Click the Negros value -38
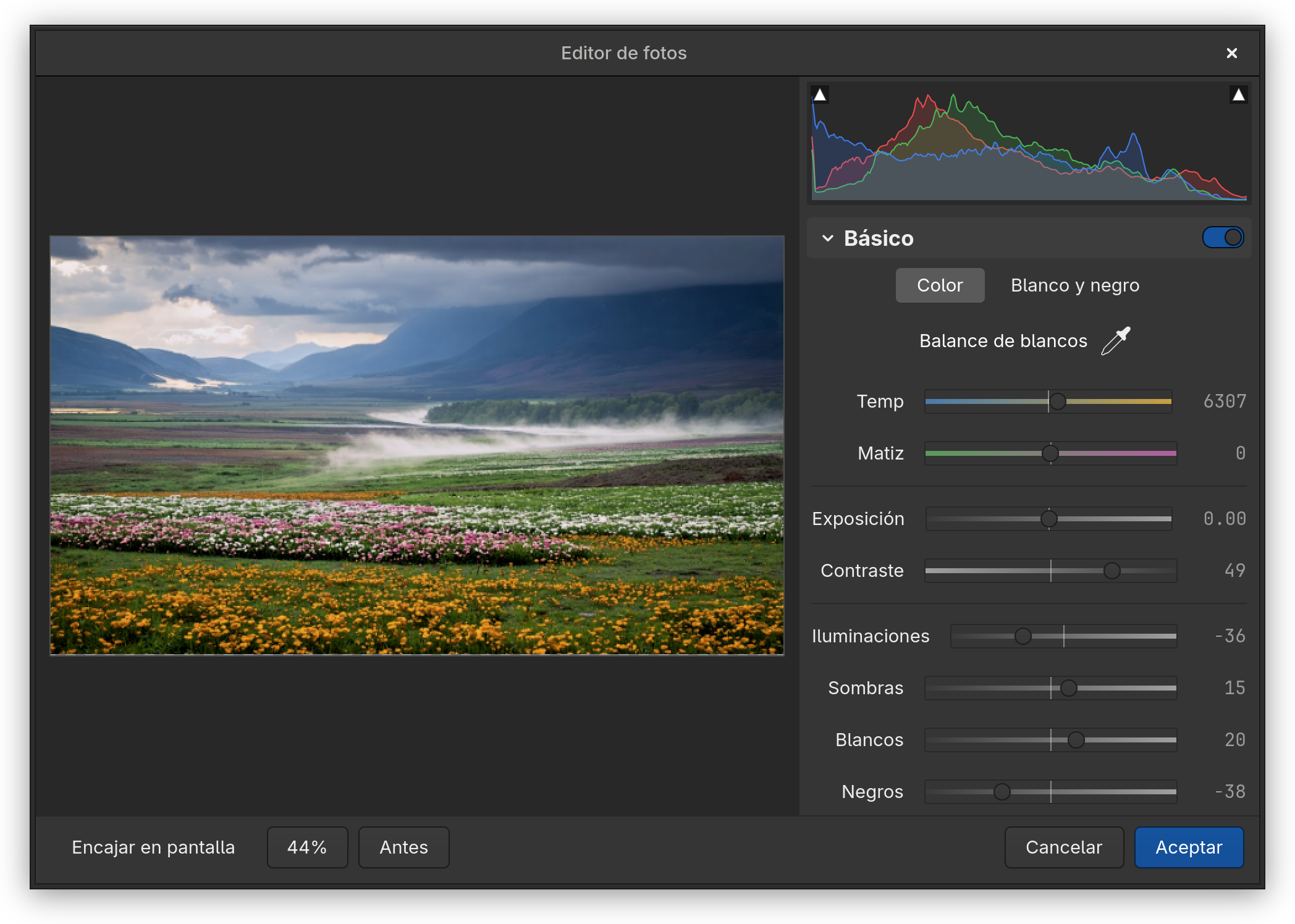The image size is (1295, 924). pos(1230,792)
